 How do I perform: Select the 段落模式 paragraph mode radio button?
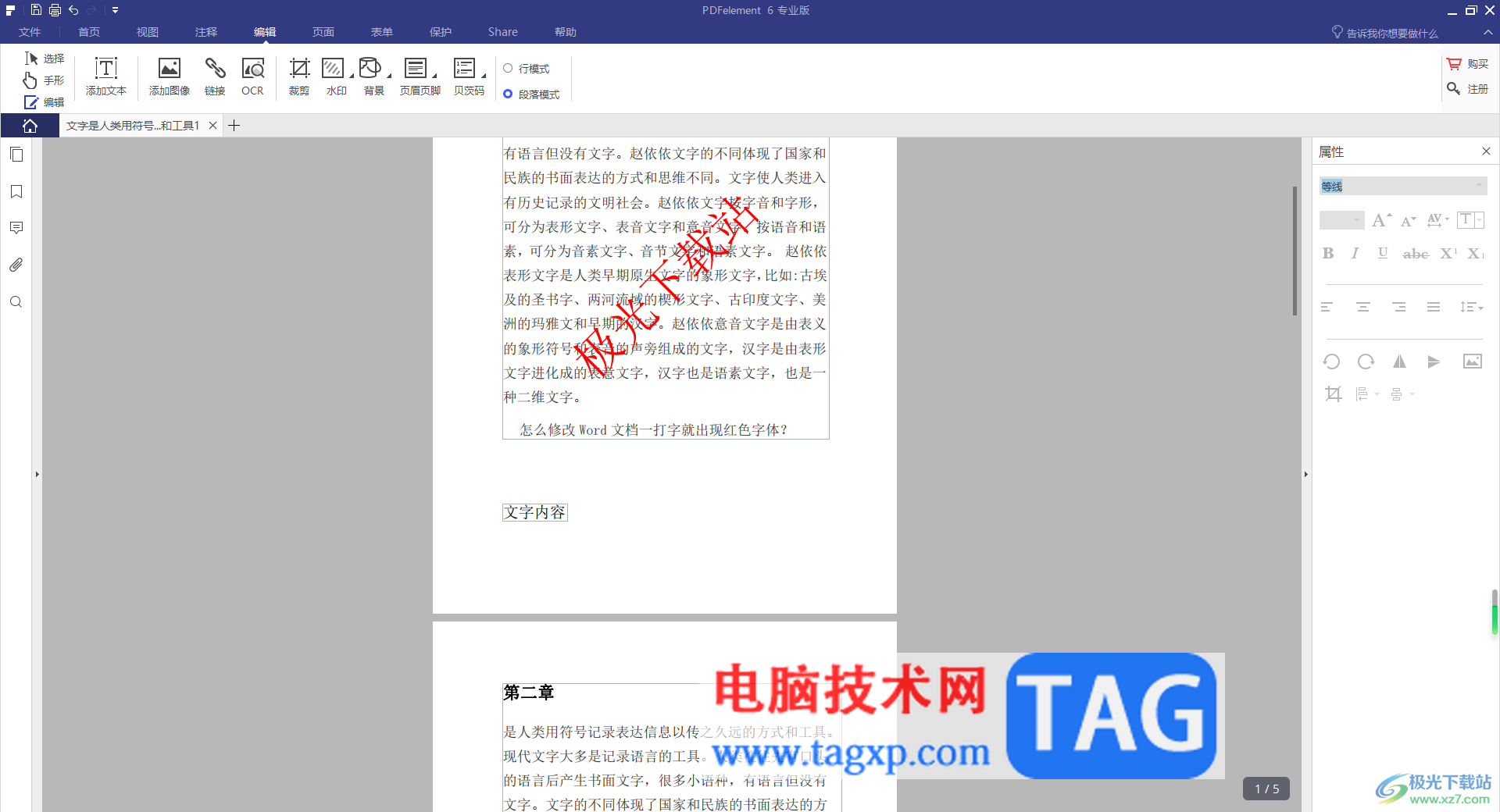[508, 94]
